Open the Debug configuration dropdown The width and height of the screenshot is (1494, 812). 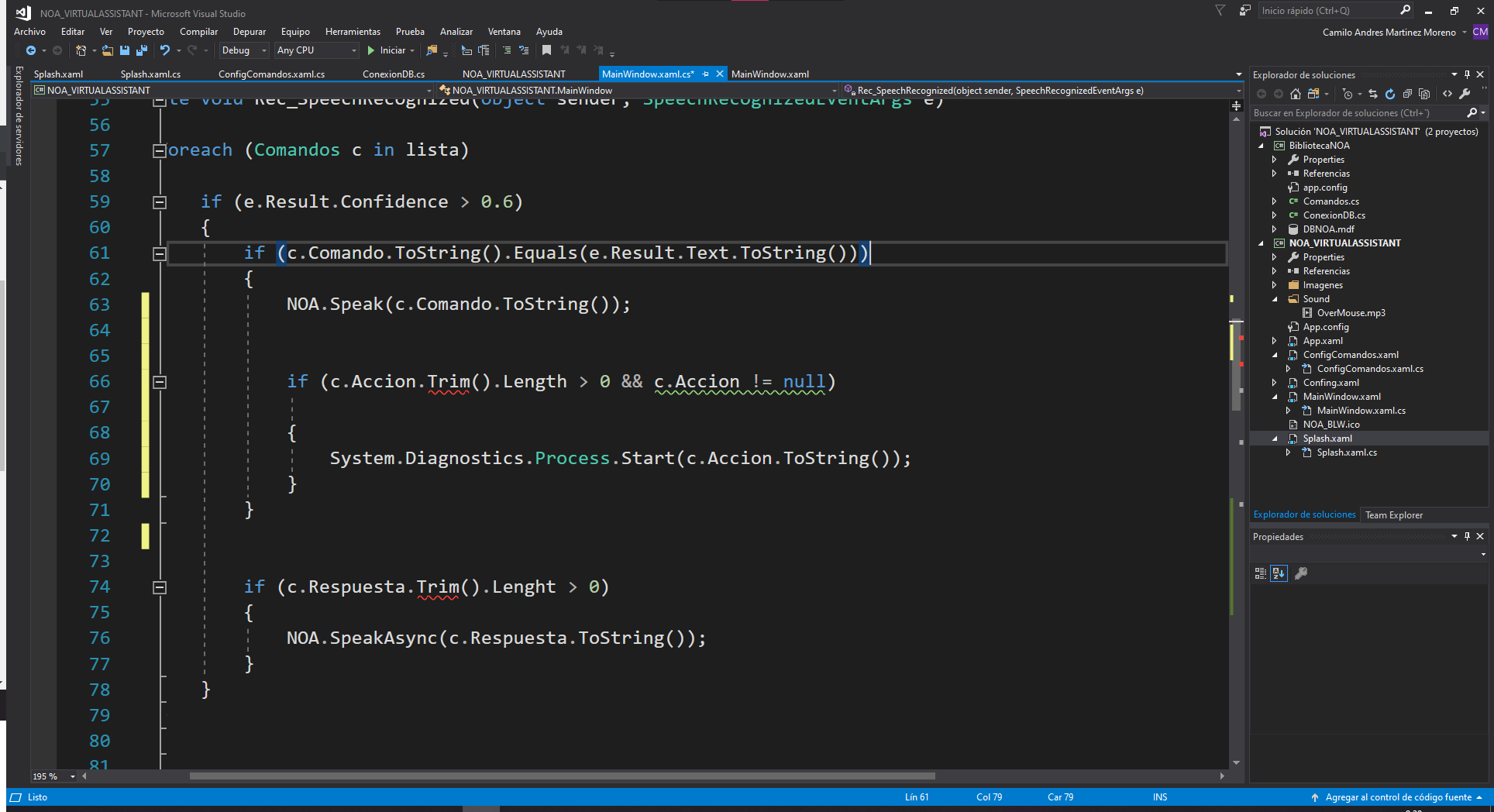244,50
